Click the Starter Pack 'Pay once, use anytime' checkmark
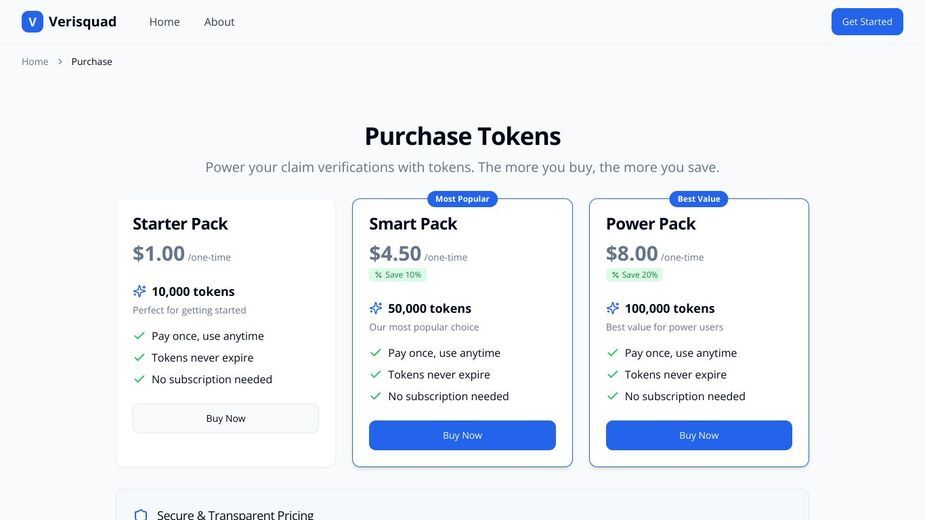Viewport: 925px width, 520px height. 139,336
